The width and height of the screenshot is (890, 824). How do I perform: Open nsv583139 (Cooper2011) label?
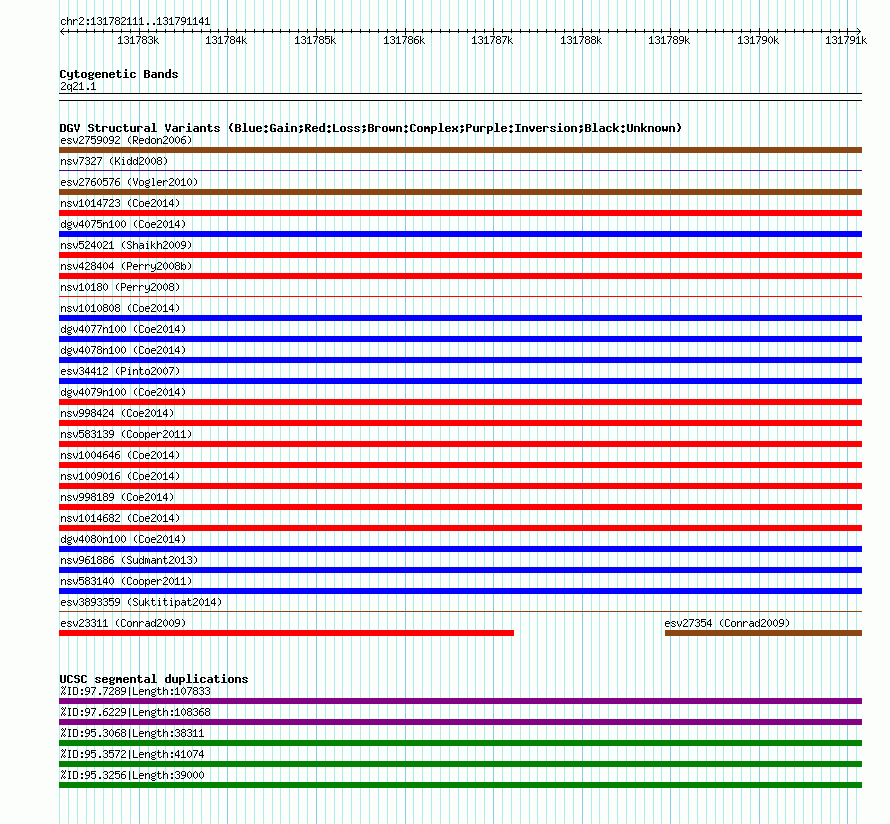pos(126,434)
